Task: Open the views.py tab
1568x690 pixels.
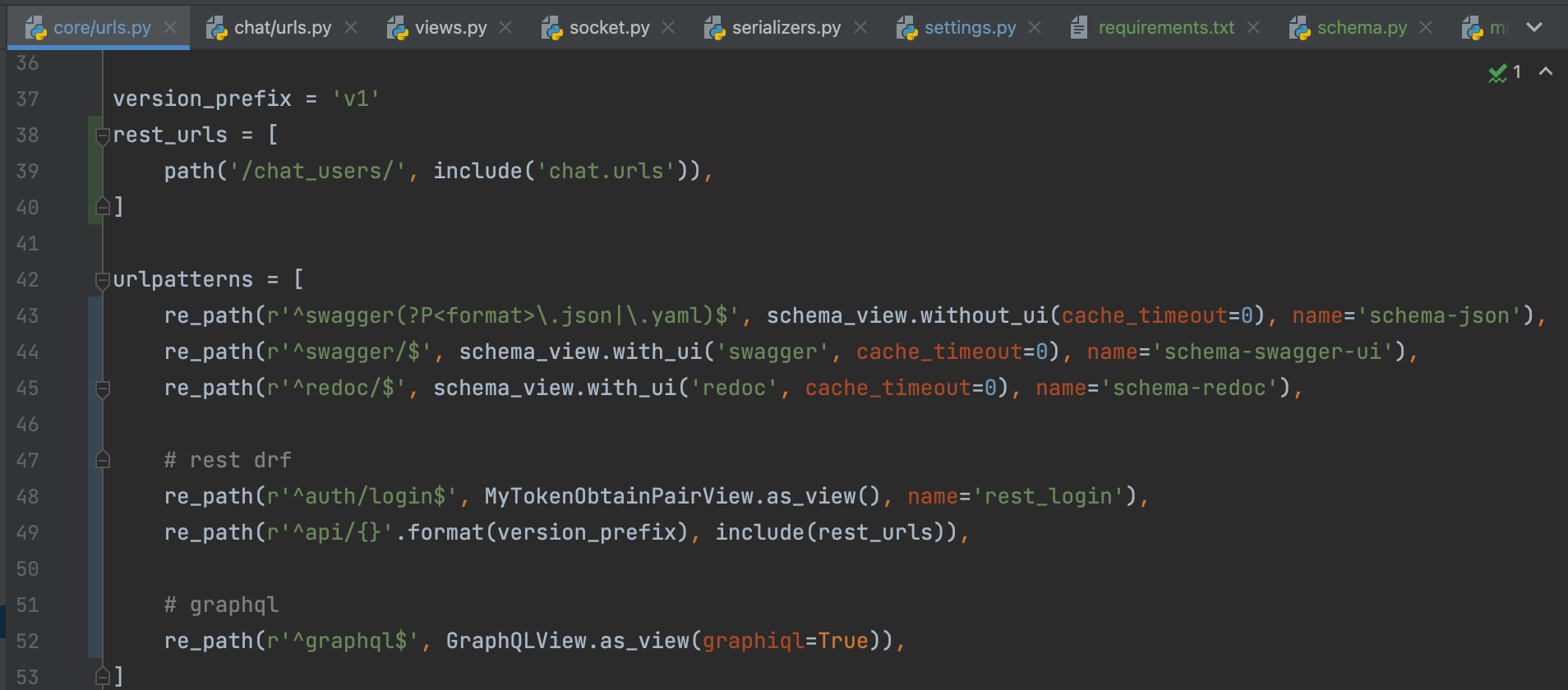Action: point(450,28)
